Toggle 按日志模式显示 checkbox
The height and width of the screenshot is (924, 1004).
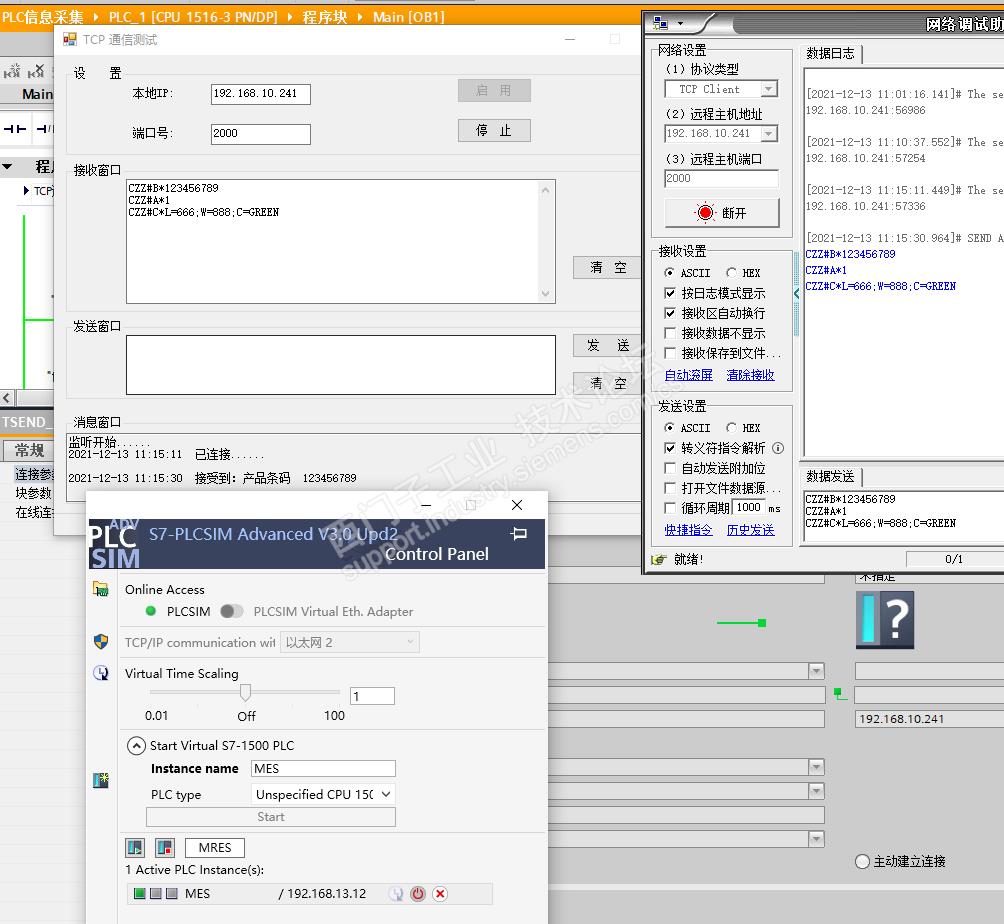(670, 293)
